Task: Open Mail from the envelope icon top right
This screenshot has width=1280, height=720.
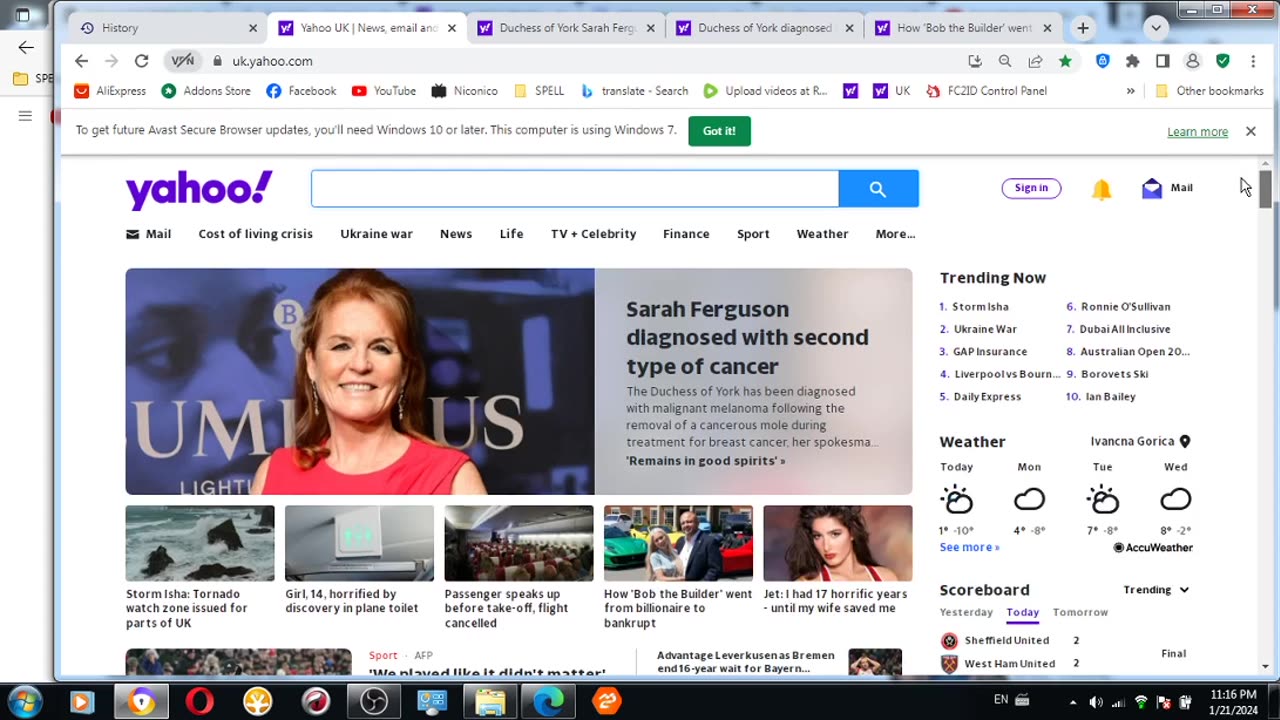Action: point(1152,188)
